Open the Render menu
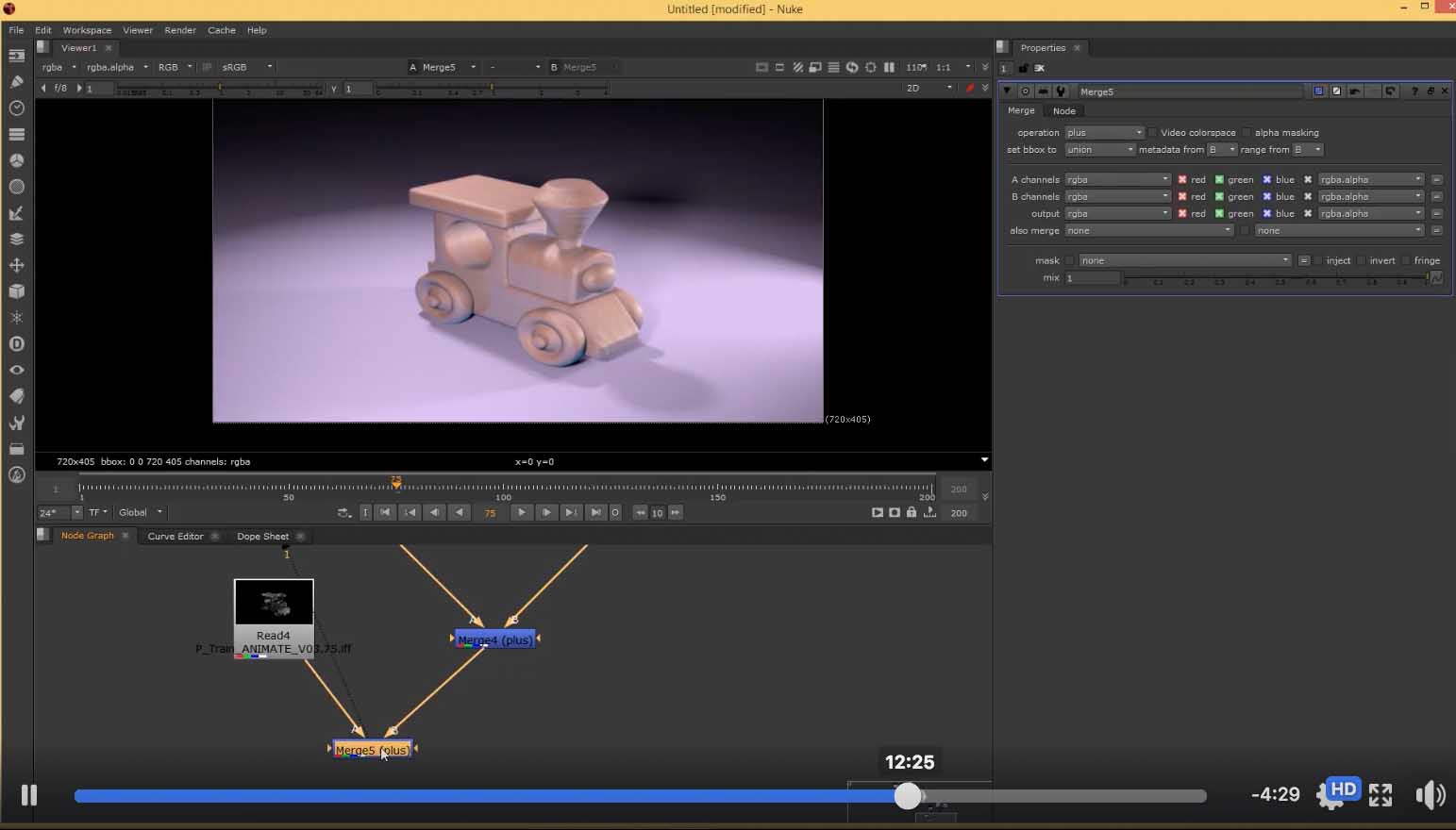 180,30
